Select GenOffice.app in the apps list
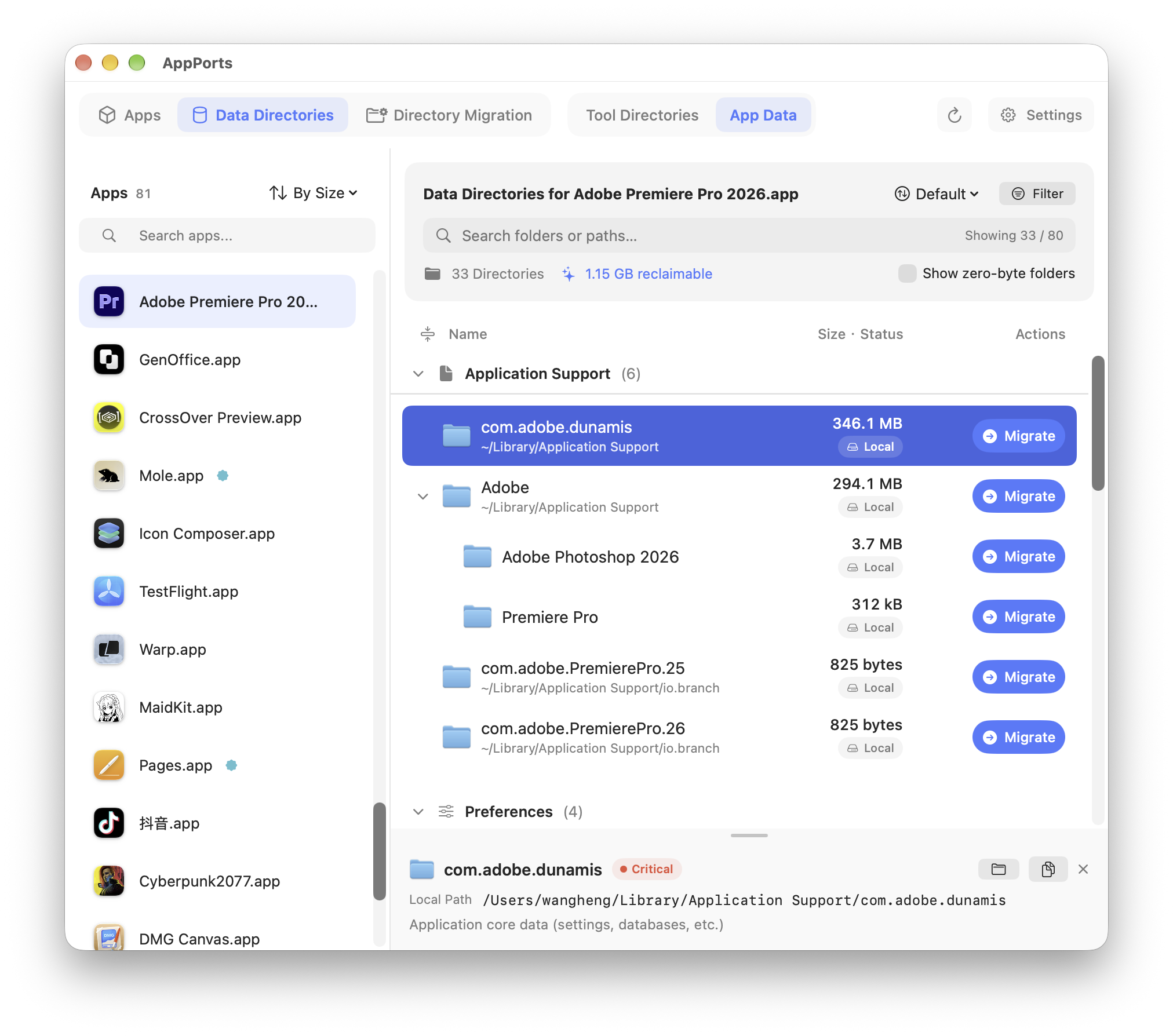The height and width of the screenshot is (1036, 1173). 217,359
